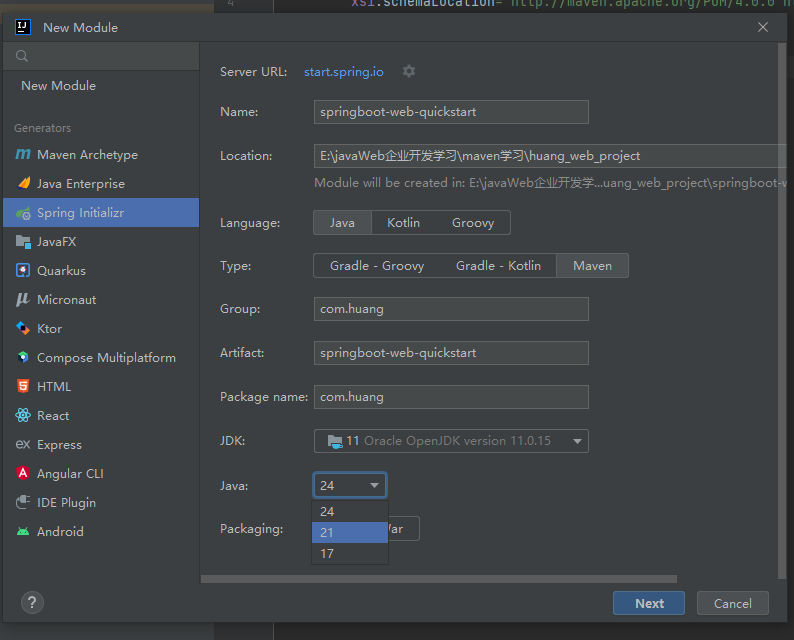Screen dimensions: 794x640
Task: Select Groovy as the language
Action: pyautogui.click(x=473, y=223)
